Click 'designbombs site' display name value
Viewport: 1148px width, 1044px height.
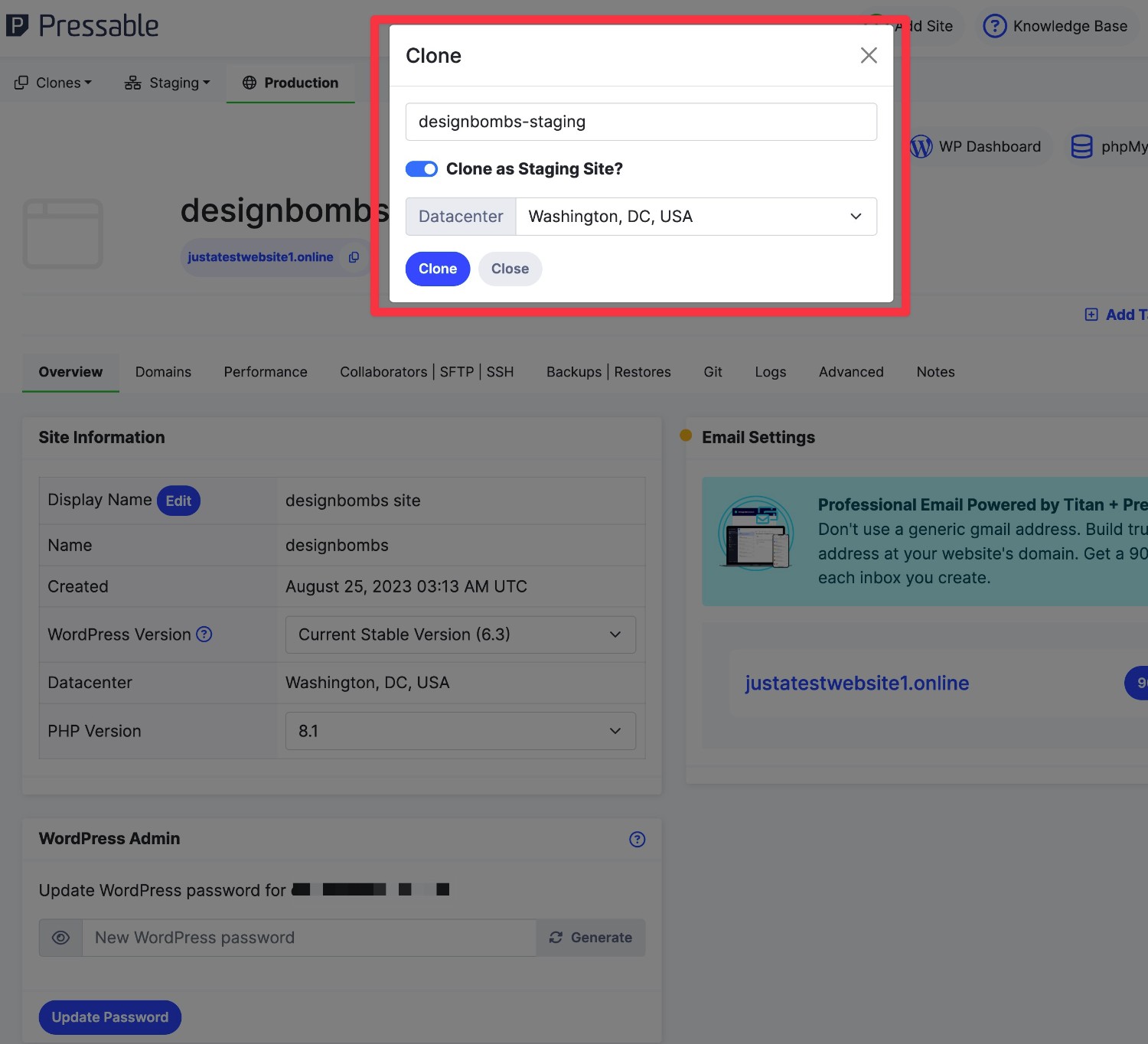coord(353,501)
